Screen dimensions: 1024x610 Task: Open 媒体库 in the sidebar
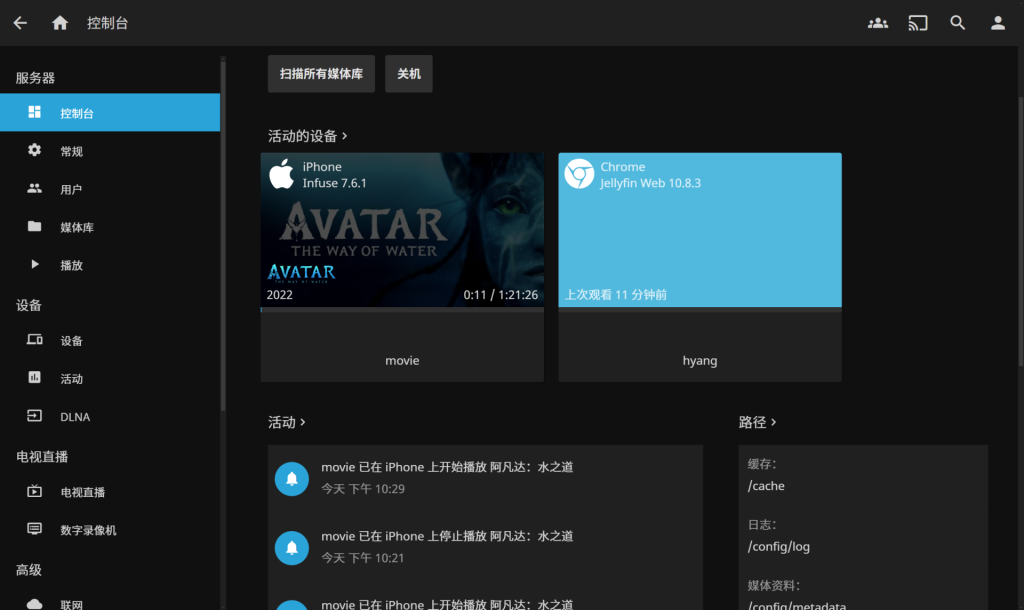(x=76, y=227)
